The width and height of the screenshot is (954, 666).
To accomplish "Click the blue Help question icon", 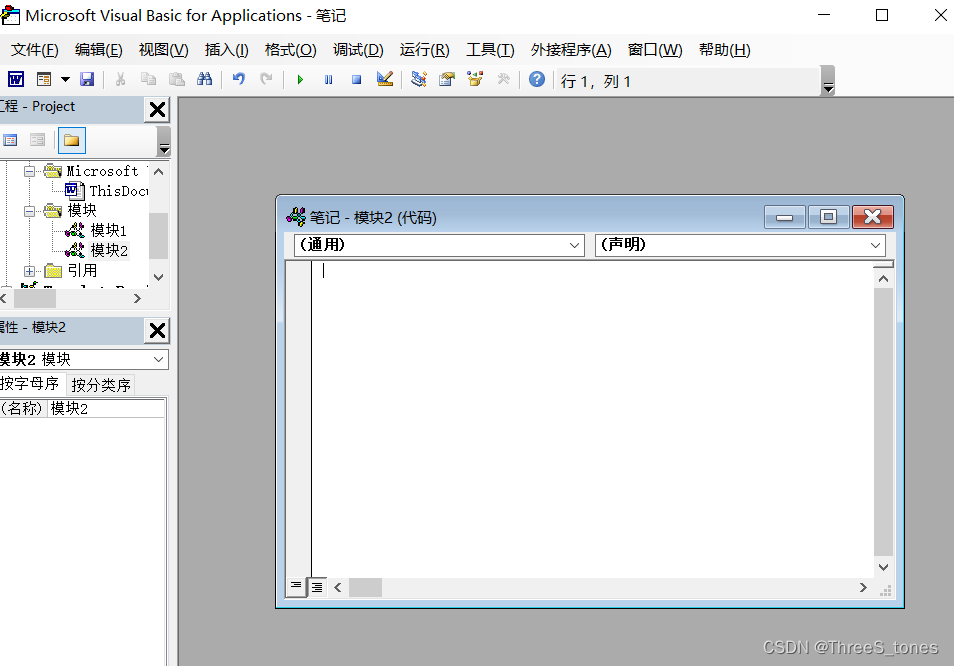I will pyautogui.click(x=537, y=79).
